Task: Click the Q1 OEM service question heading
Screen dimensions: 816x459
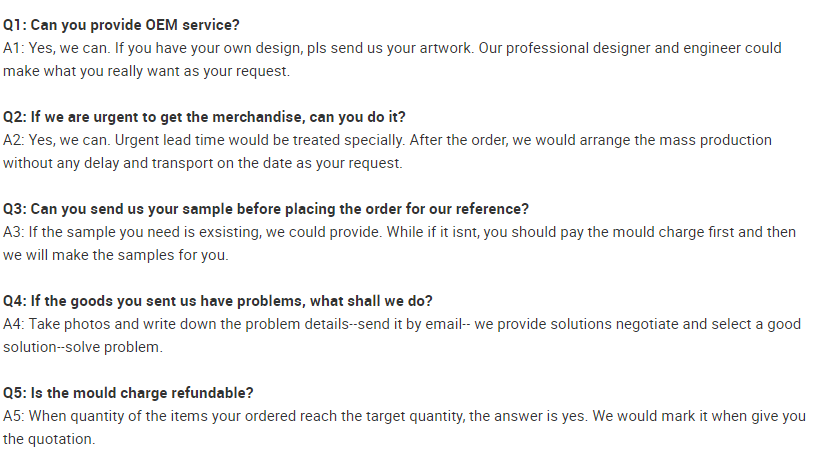Action: coord(128,24)
